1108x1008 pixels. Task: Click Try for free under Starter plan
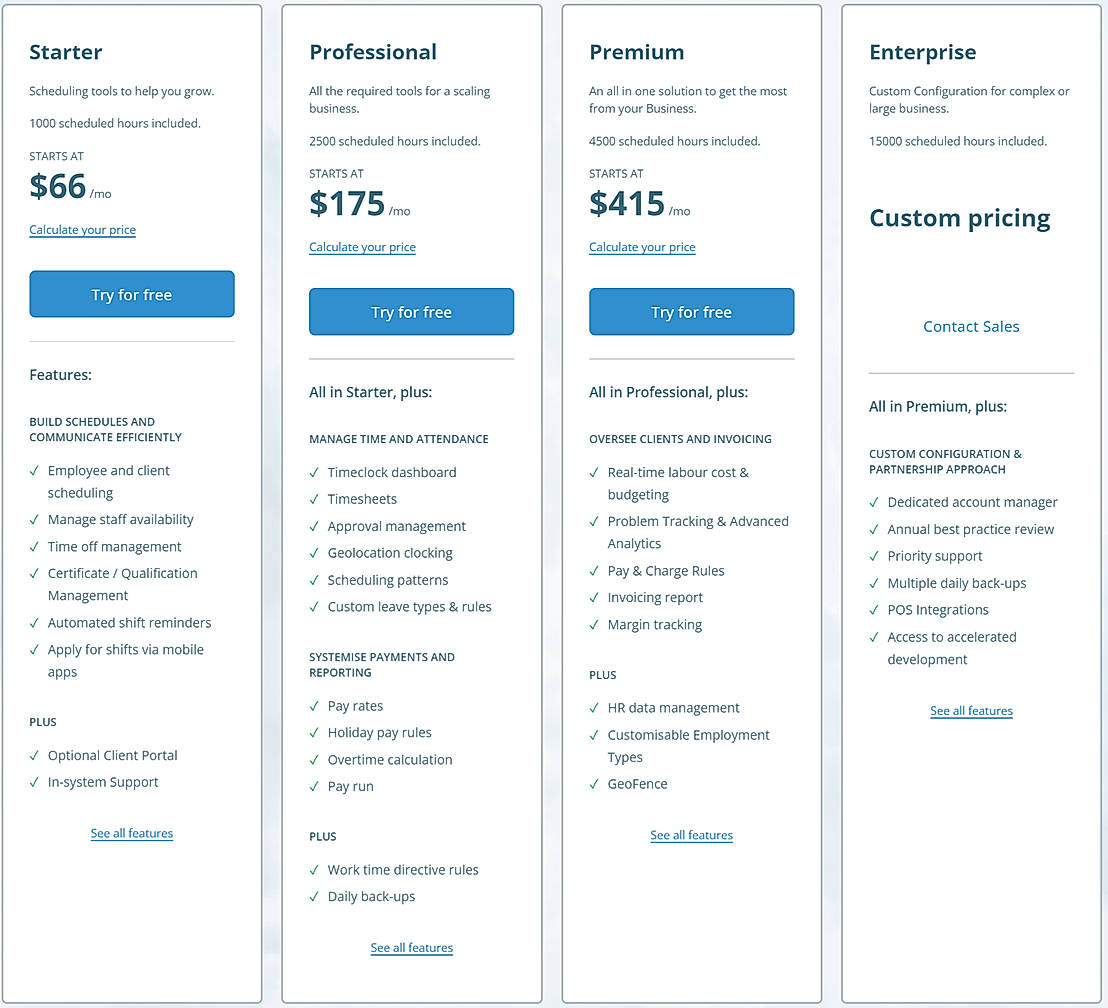click(131, 294)
